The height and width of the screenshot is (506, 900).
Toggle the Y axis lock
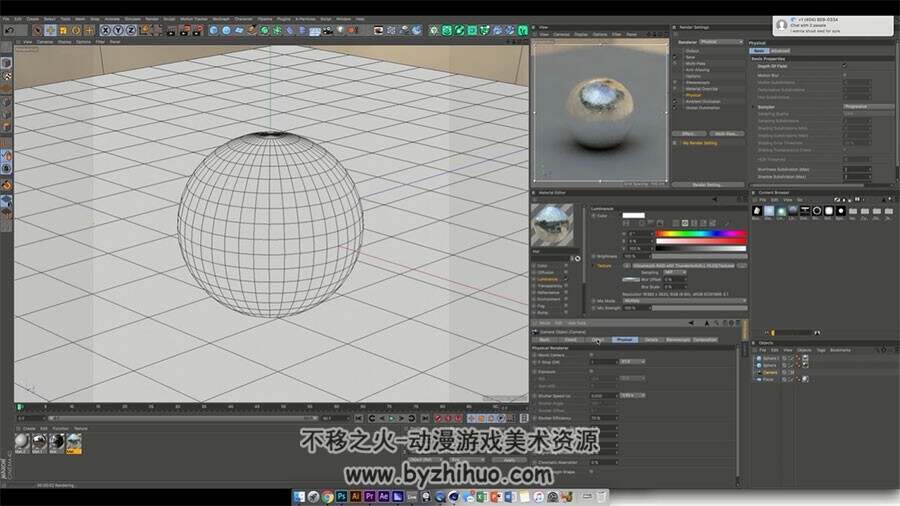118,30
